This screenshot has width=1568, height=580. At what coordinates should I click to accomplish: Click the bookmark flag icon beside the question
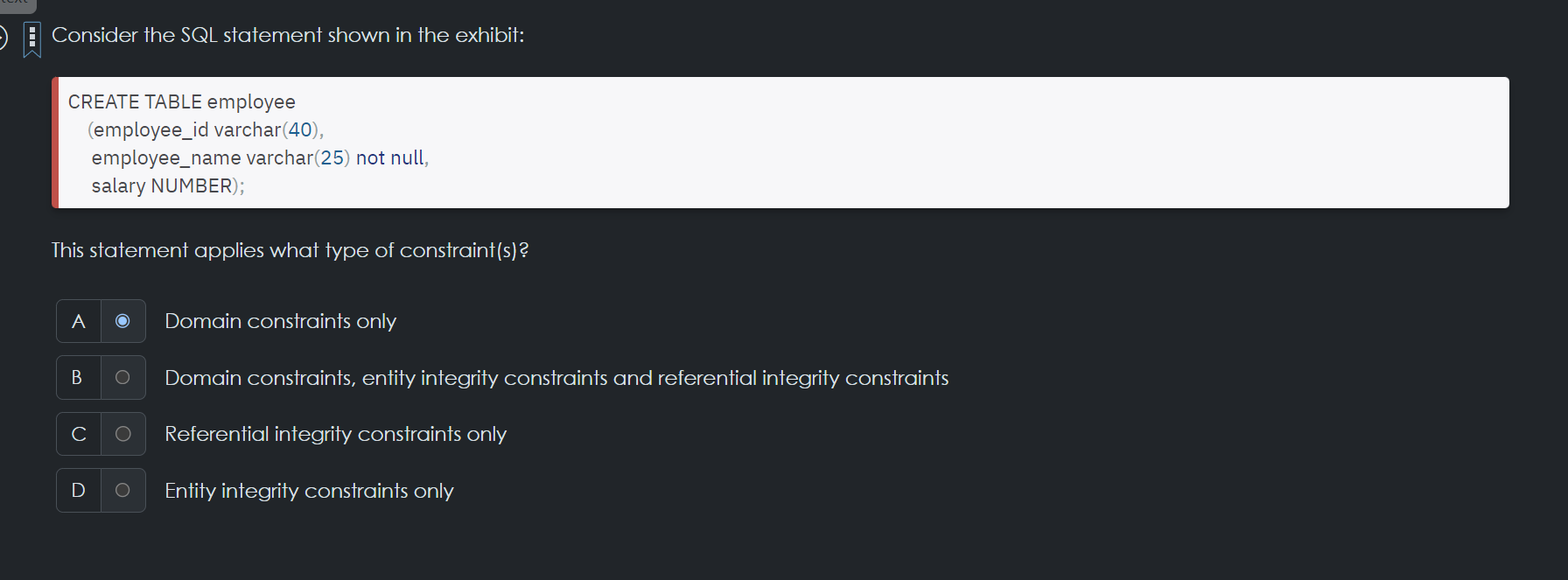32,39
